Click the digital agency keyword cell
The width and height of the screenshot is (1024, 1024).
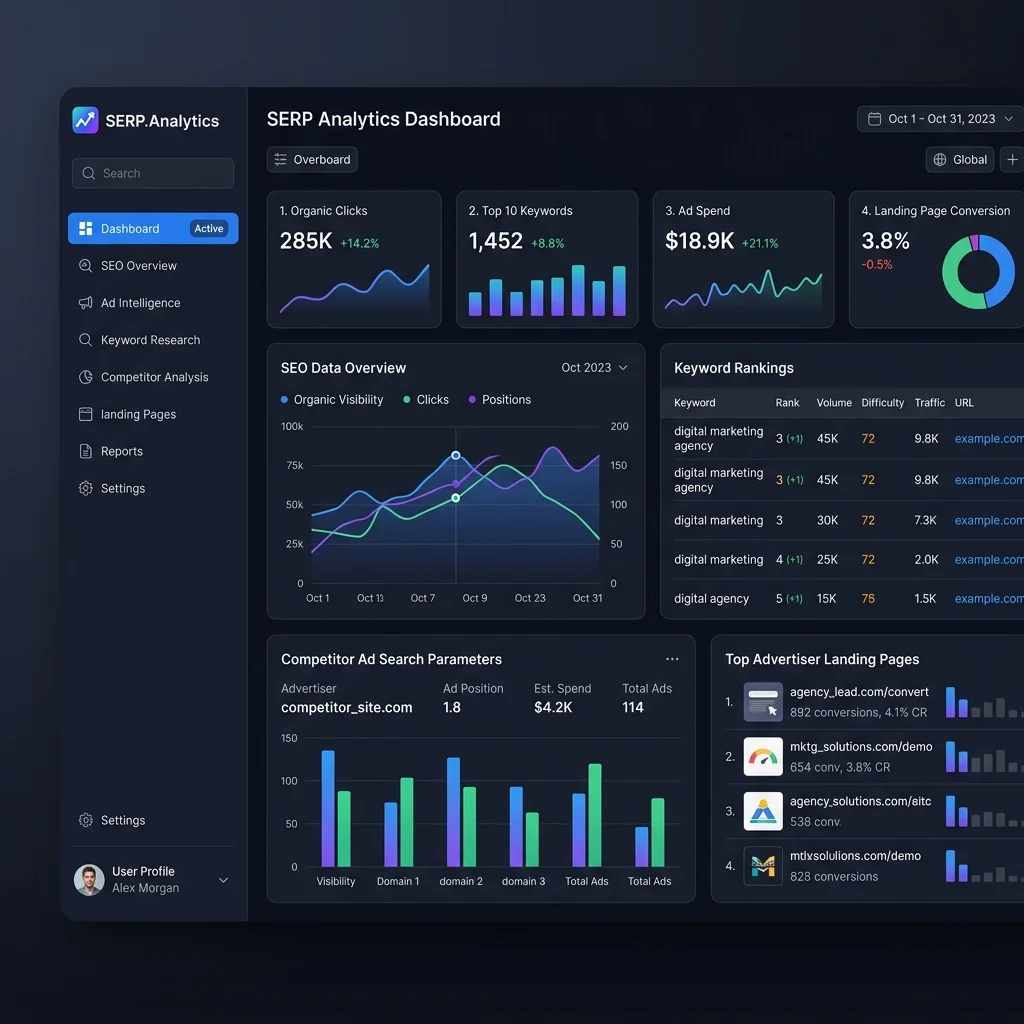coord(711,599)
